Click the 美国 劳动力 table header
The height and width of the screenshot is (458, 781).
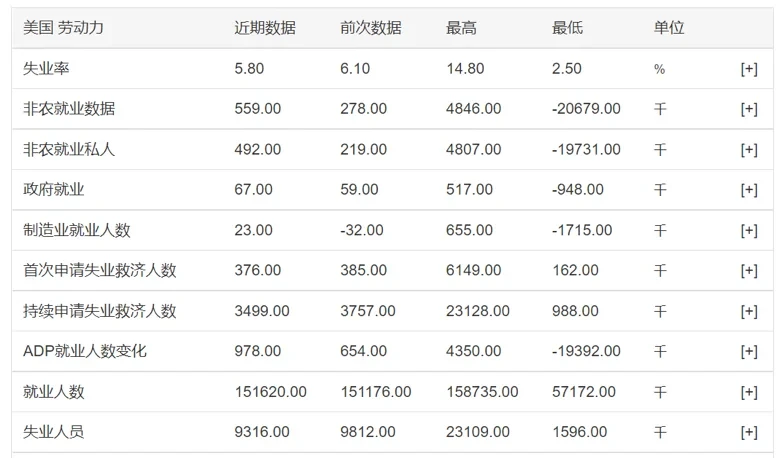(64, 28)
